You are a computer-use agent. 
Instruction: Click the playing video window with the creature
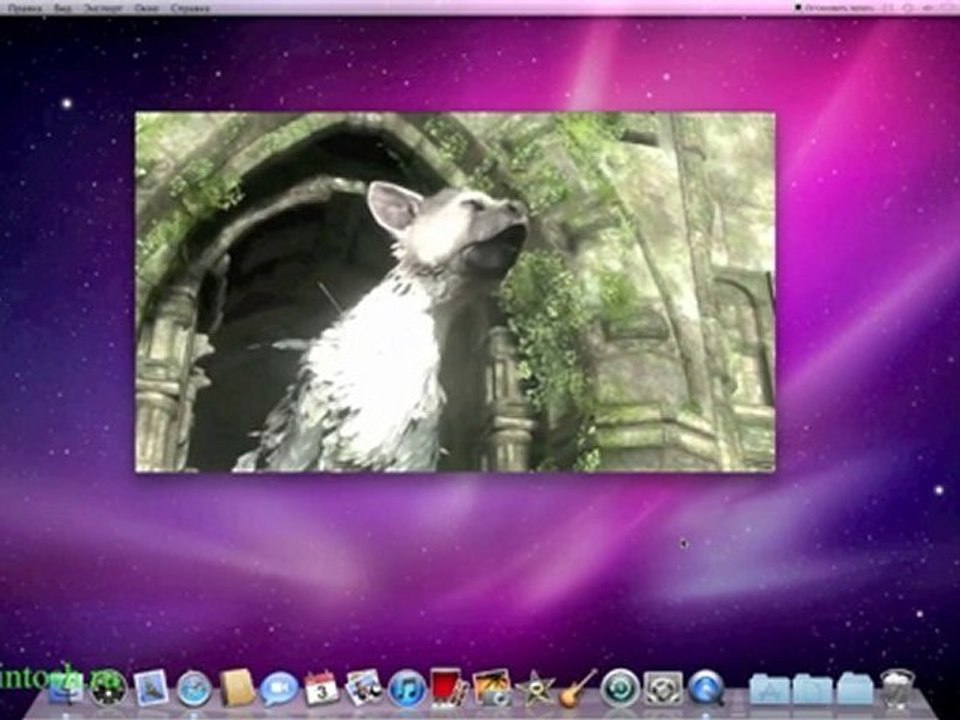(455, 291)
